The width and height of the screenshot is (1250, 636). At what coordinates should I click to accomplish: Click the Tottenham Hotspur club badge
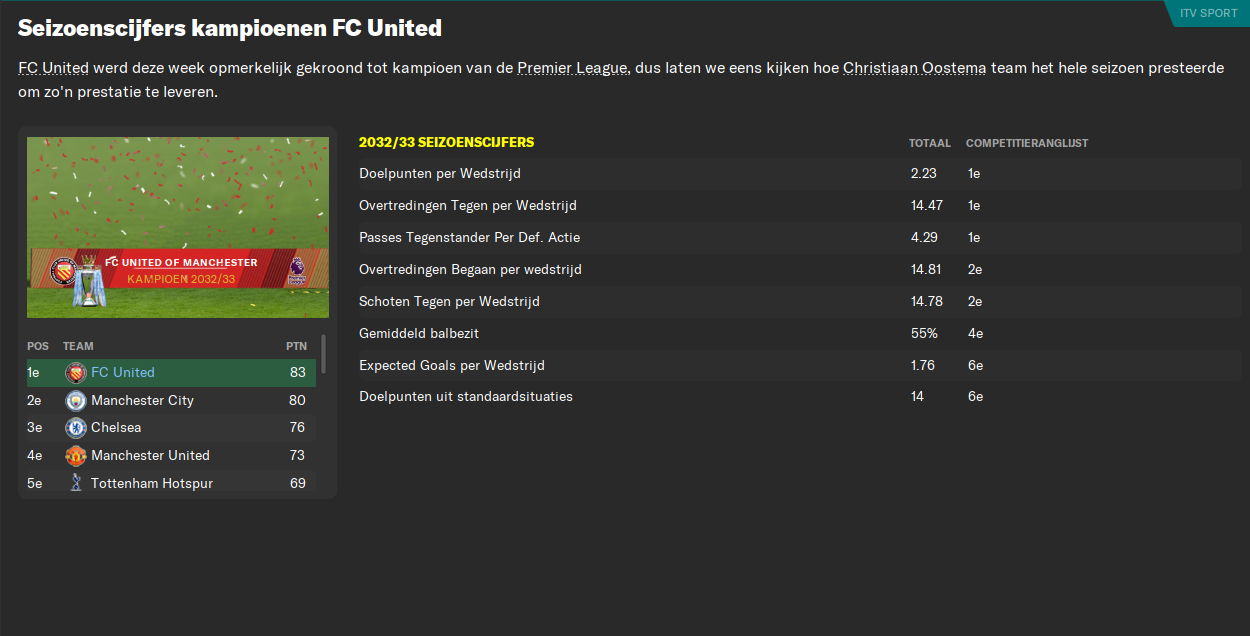click(x=75, y=484)
